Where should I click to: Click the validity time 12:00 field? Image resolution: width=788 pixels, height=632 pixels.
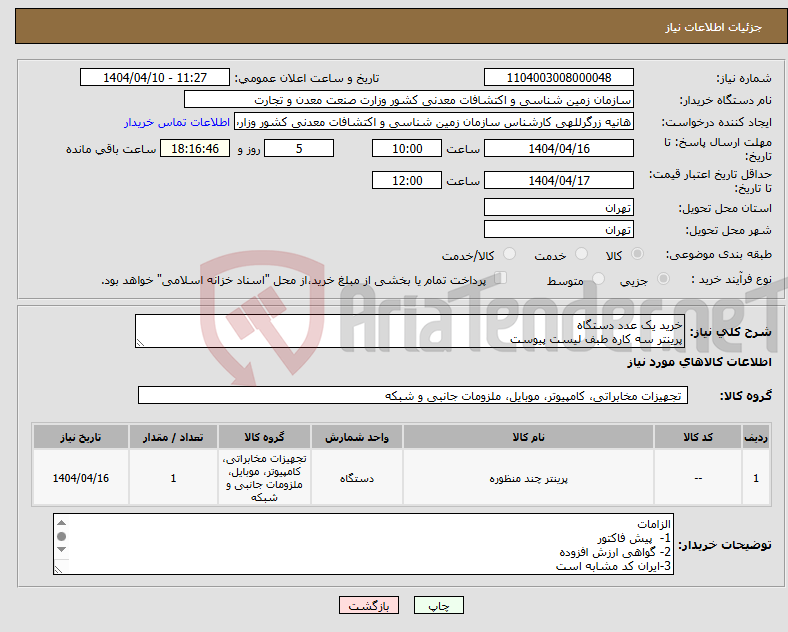coord(407,180)
